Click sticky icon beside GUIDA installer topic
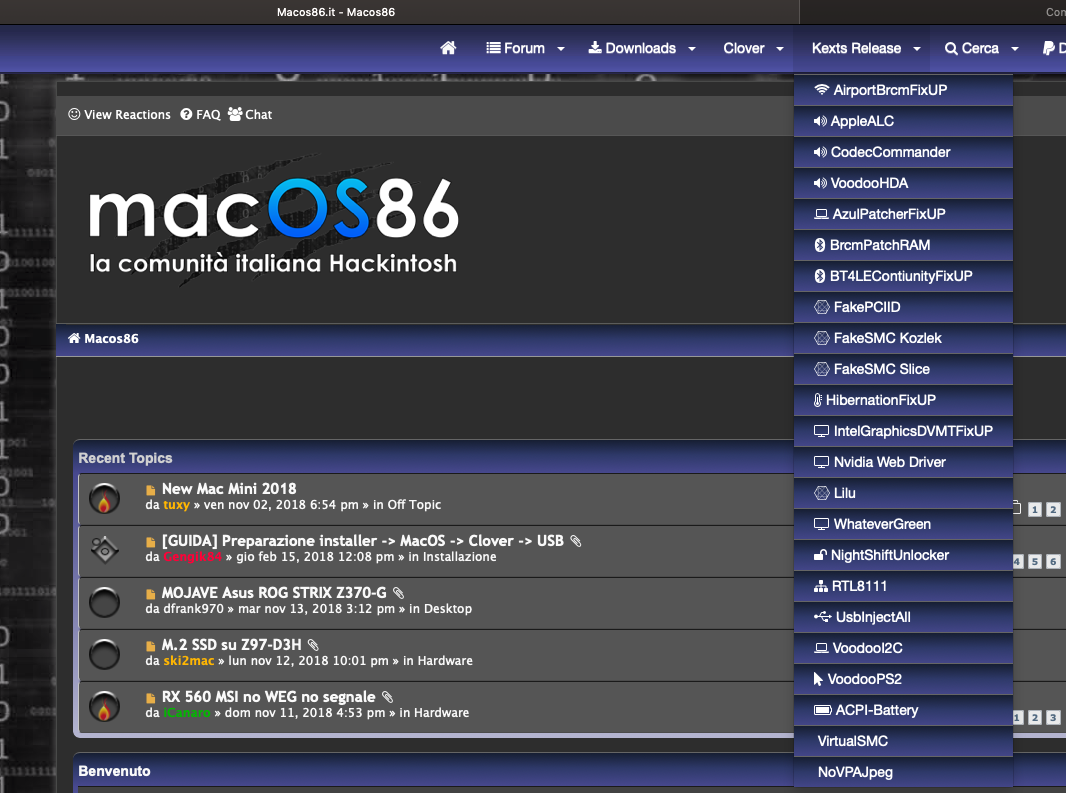The image size is (1066, 793). (105, 550)
